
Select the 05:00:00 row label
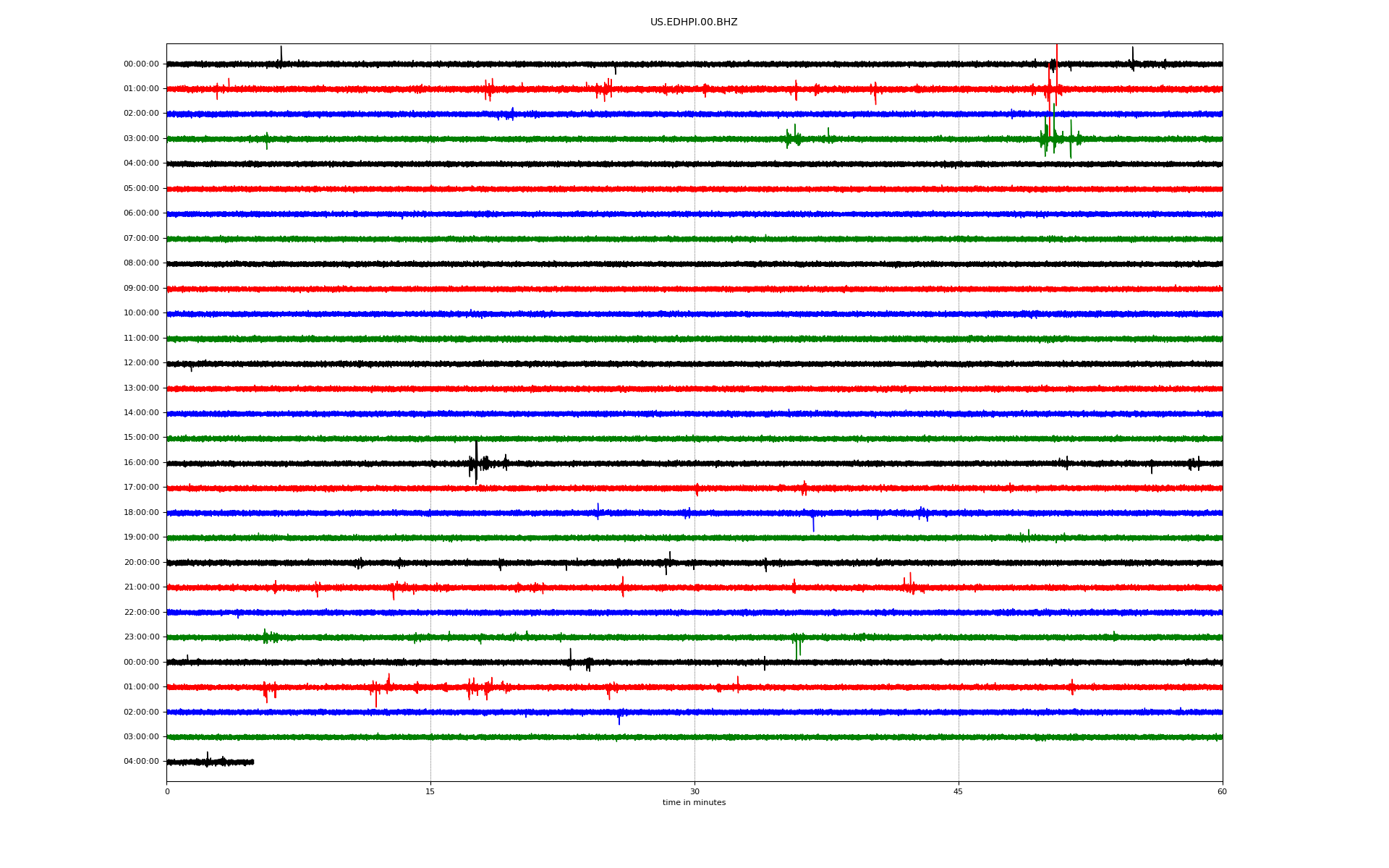[141, 189]
